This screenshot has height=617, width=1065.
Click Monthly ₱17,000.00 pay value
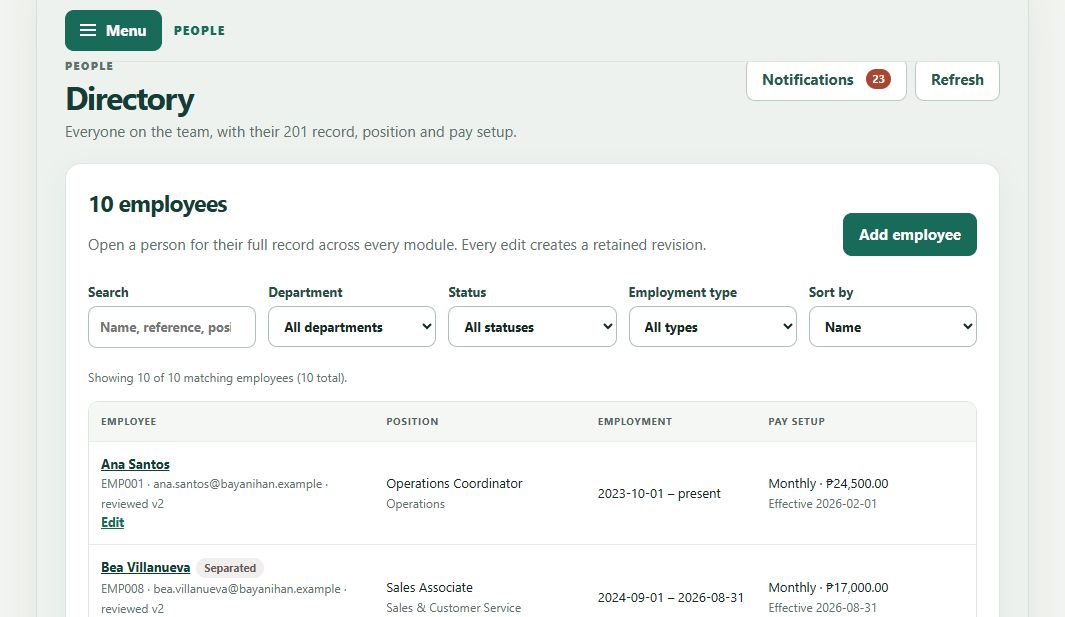coord(828,588)
